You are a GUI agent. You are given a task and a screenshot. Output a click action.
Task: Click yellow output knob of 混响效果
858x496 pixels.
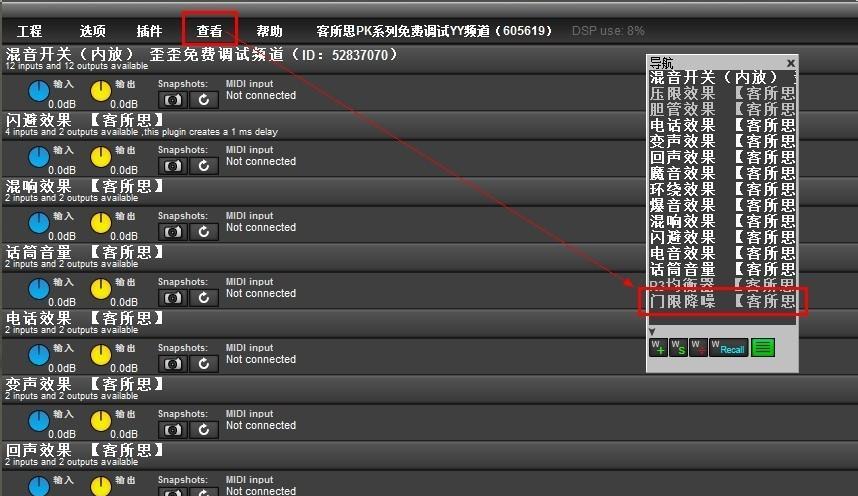point(101,223)
